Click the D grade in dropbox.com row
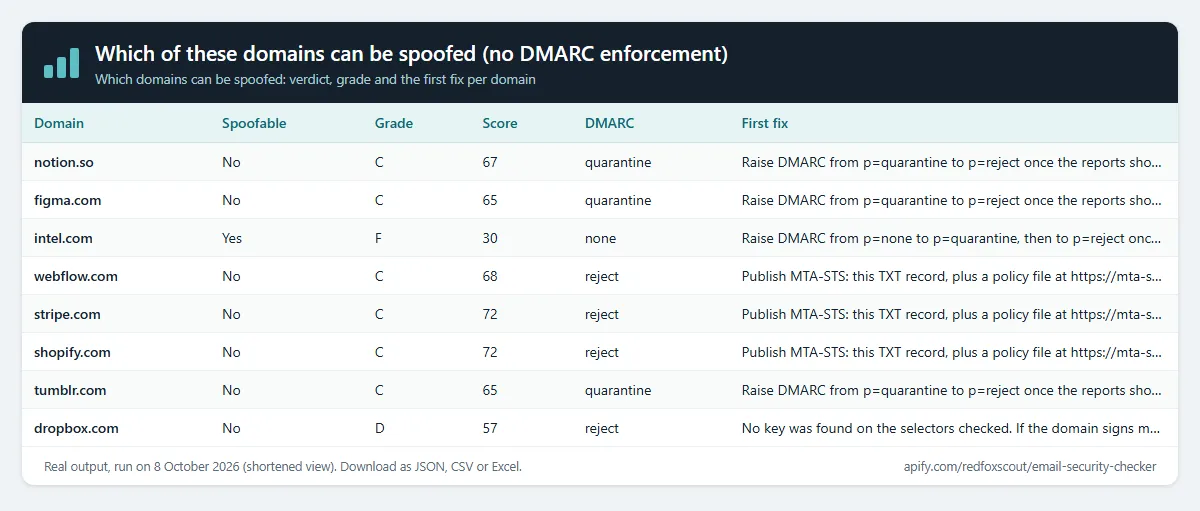Image resolution: width=1200 pixels, height=511 pixels. tap(379, 428)
